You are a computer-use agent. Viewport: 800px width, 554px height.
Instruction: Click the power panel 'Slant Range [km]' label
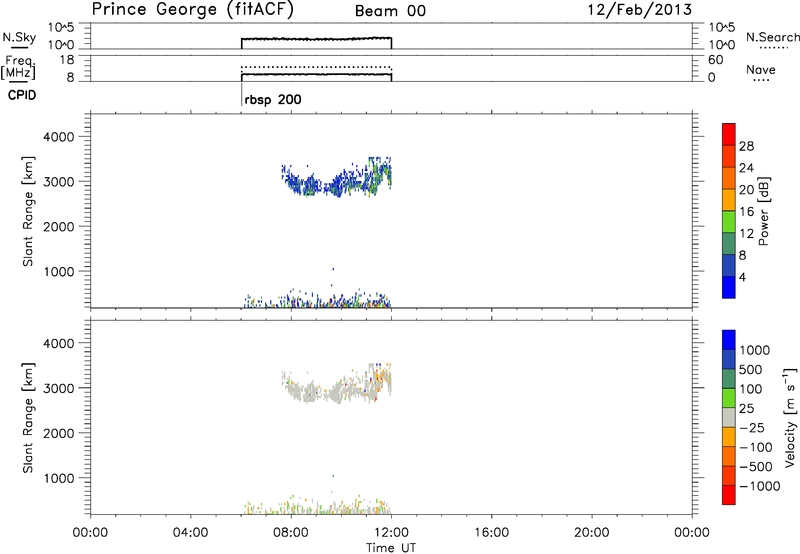(x=28, y=211)
